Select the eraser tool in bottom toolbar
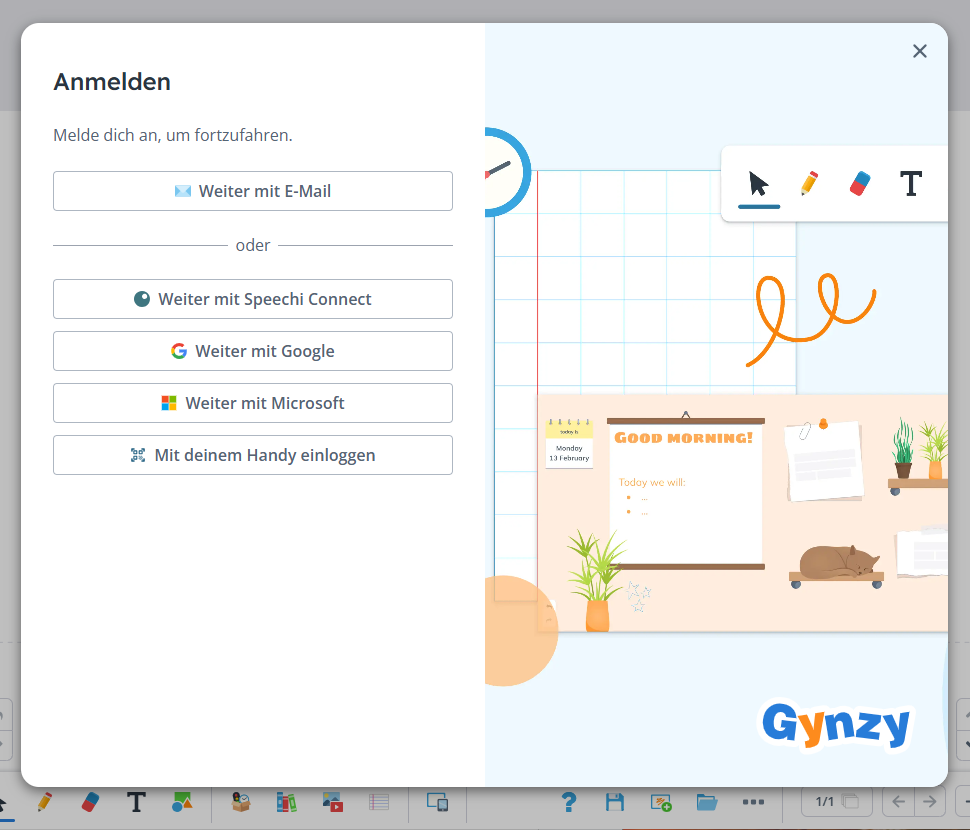The height and width of the screenshot is (830, 970). [90, 802]
